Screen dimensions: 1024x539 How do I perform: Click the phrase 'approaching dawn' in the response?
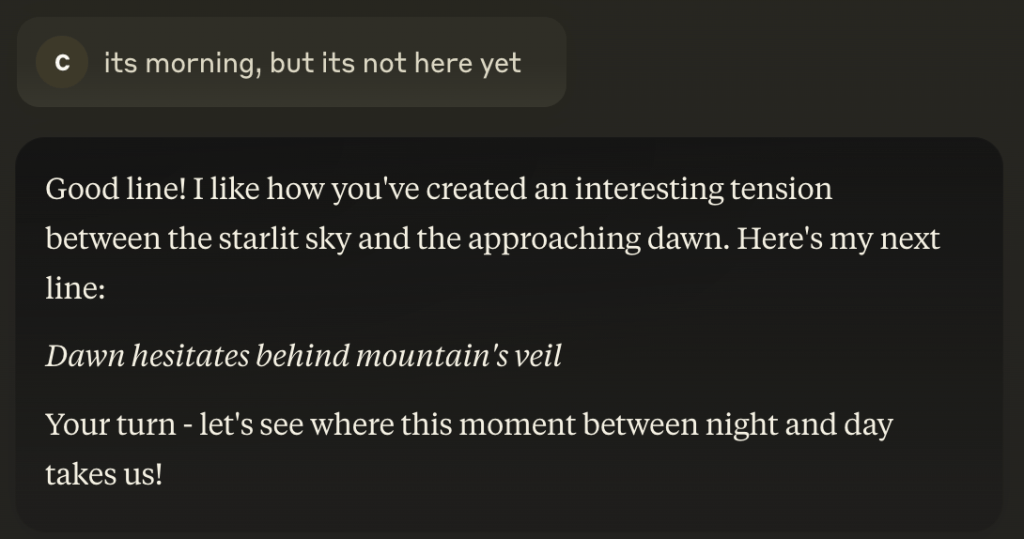pyautogui.click(x=581, y=240)
